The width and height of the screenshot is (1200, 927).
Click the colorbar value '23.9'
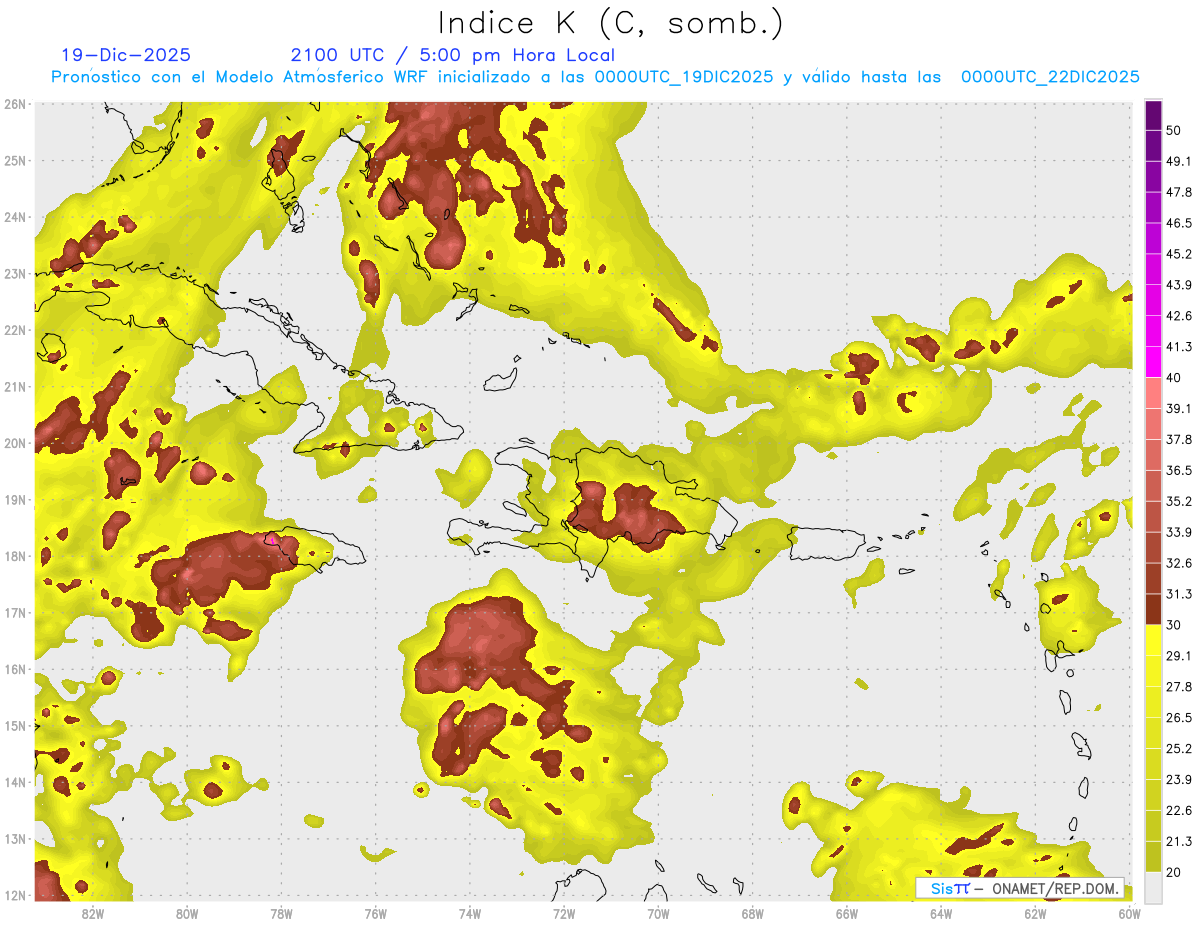point(1179,779)
